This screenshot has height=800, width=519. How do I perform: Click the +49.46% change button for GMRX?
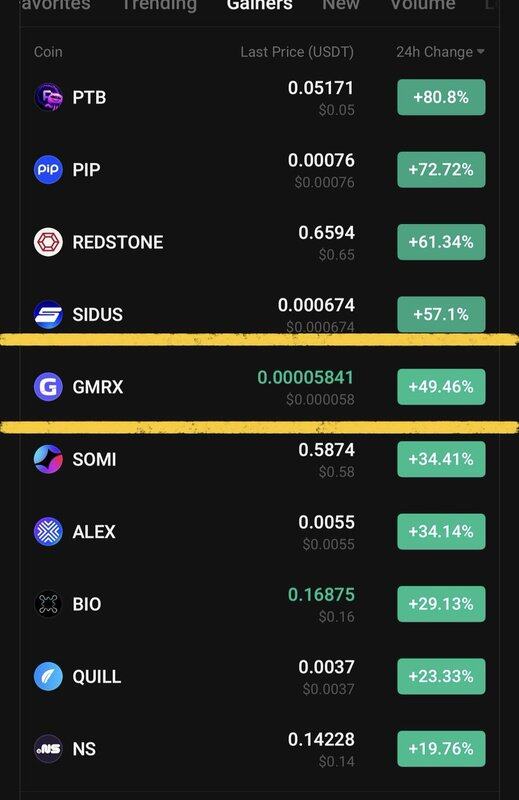[441, 387]
